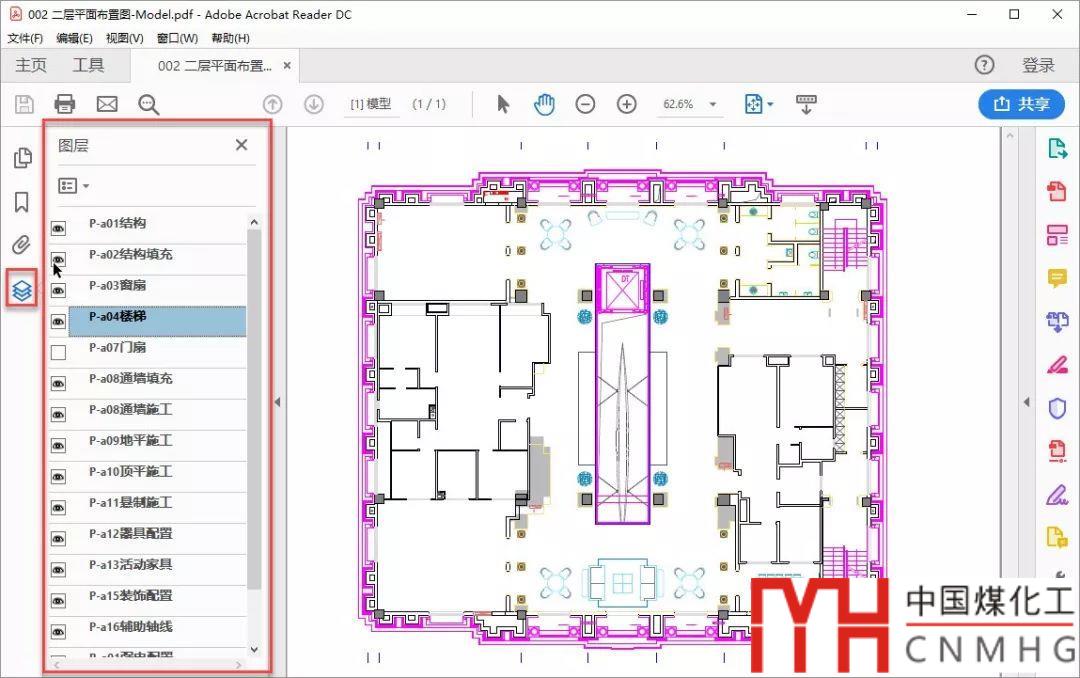The image size is (1080, 678).
Task: Hide the P-a01结构 layer
Action: tap(58, 226)
